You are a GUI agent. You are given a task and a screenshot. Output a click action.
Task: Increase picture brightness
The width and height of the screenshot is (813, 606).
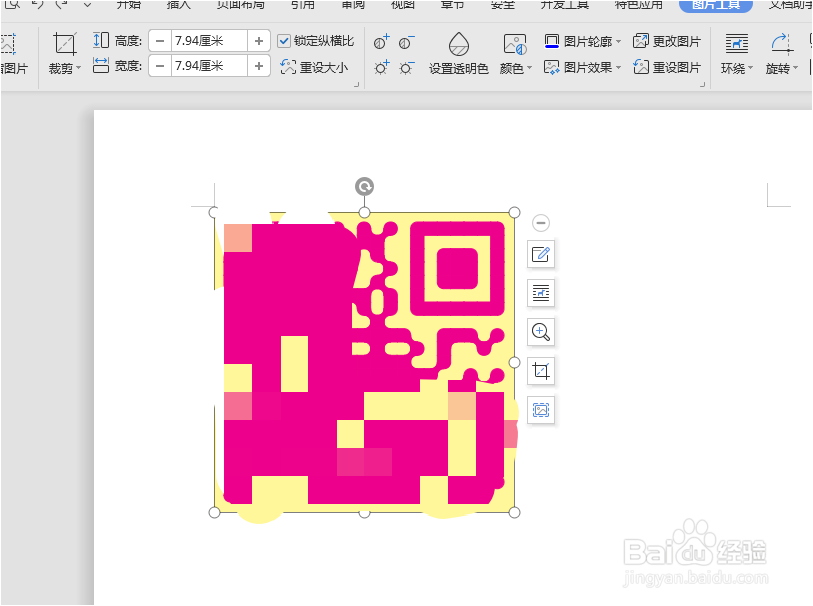(x=382, y=67)
